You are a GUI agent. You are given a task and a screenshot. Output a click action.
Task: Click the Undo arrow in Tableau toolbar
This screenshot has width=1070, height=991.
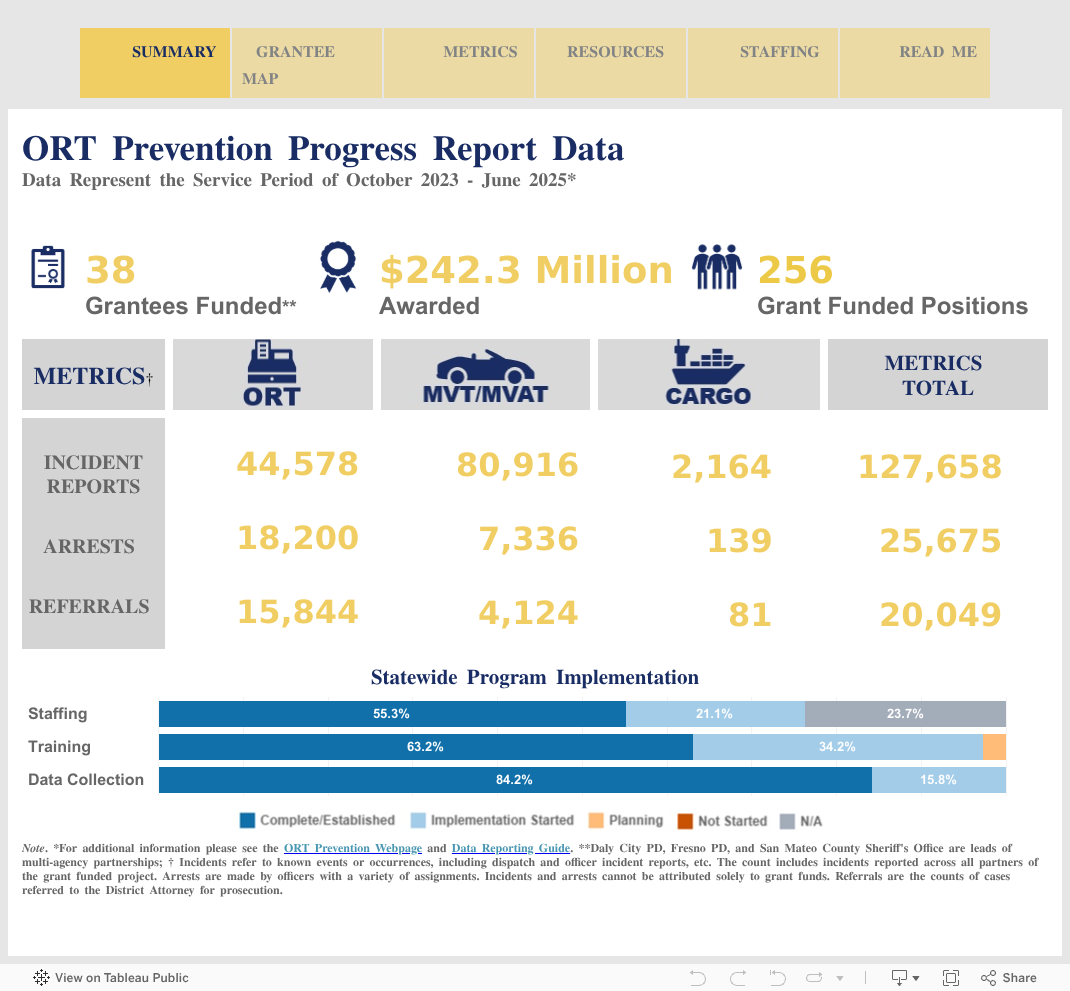[698, 977]
